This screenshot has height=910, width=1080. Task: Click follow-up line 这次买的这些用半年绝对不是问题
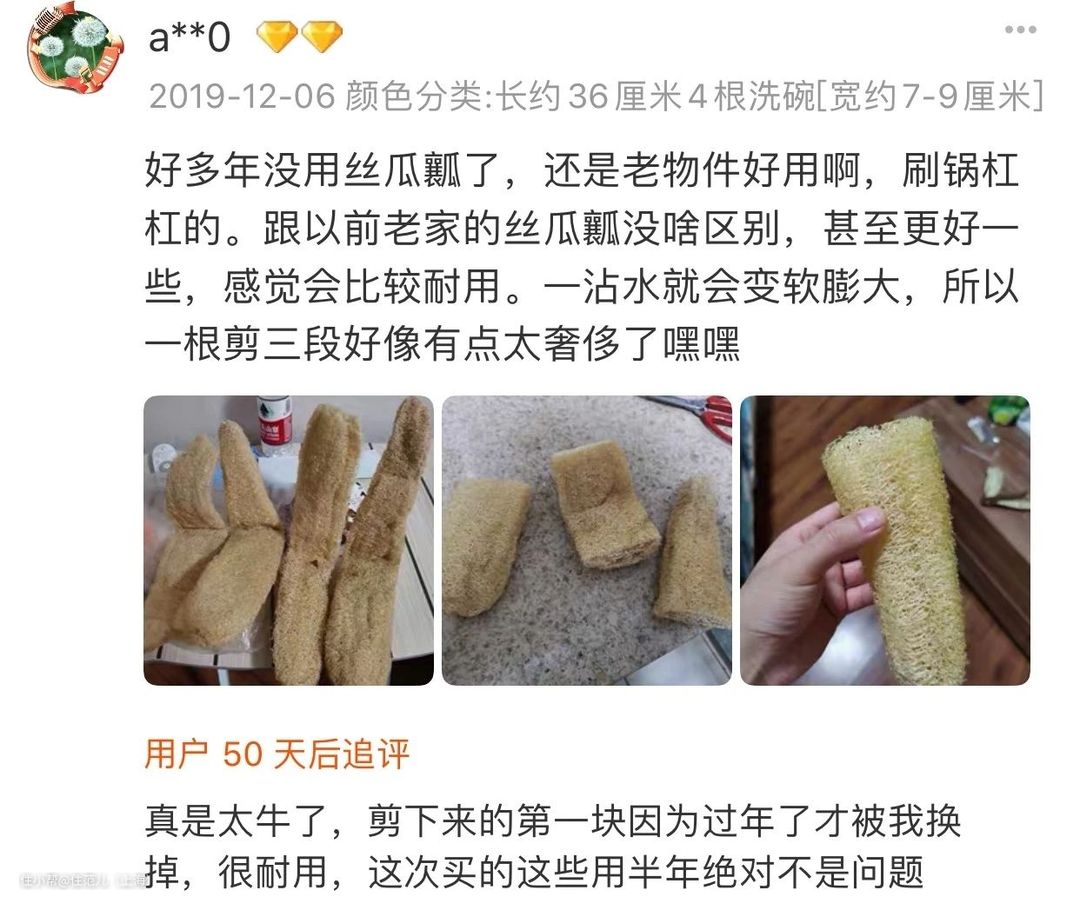point(645,873)
